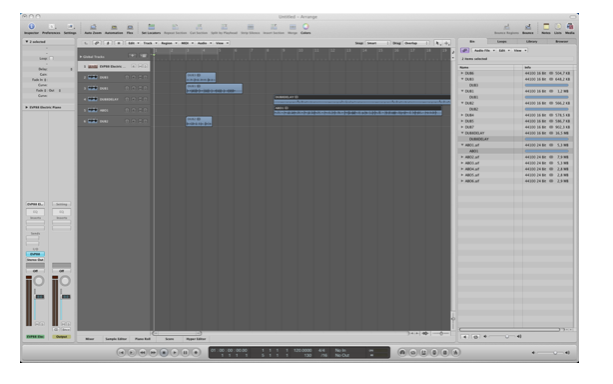
Task: Switch to the Loops tab
Action: pos(502,41)
